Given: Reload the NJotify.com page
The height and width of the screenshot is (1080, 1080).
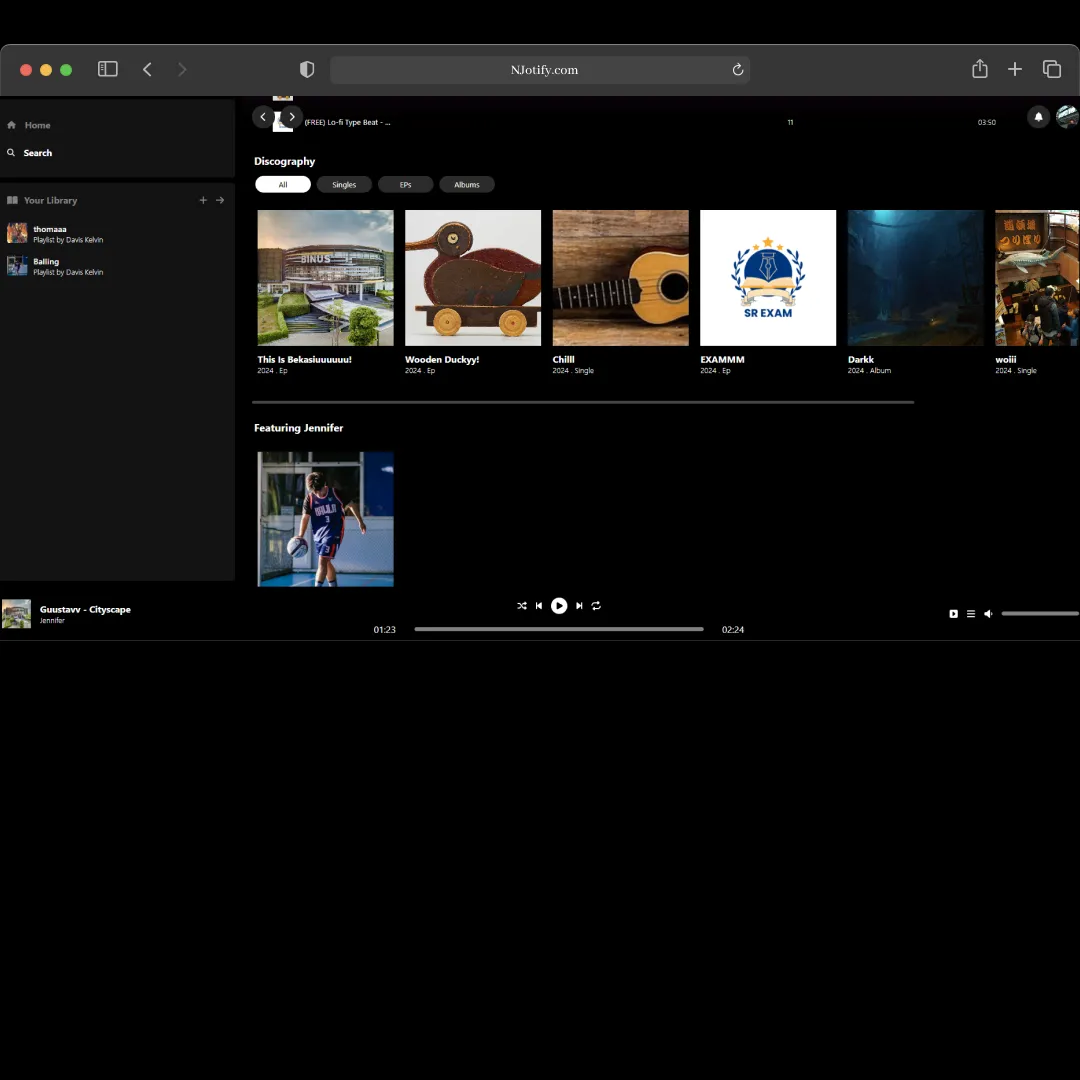Looking at the screenshot, I should (x=738, y=70).
